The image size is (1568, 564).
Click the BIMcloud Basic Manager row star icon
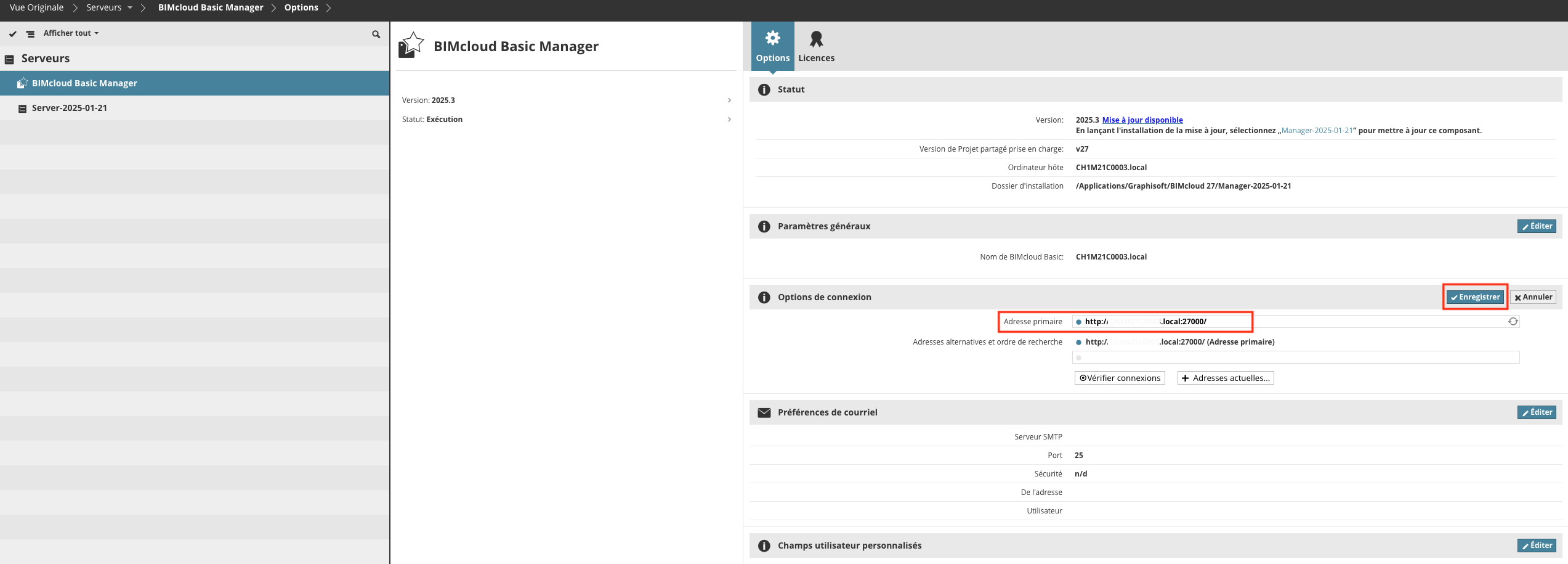tap(22, 83)
